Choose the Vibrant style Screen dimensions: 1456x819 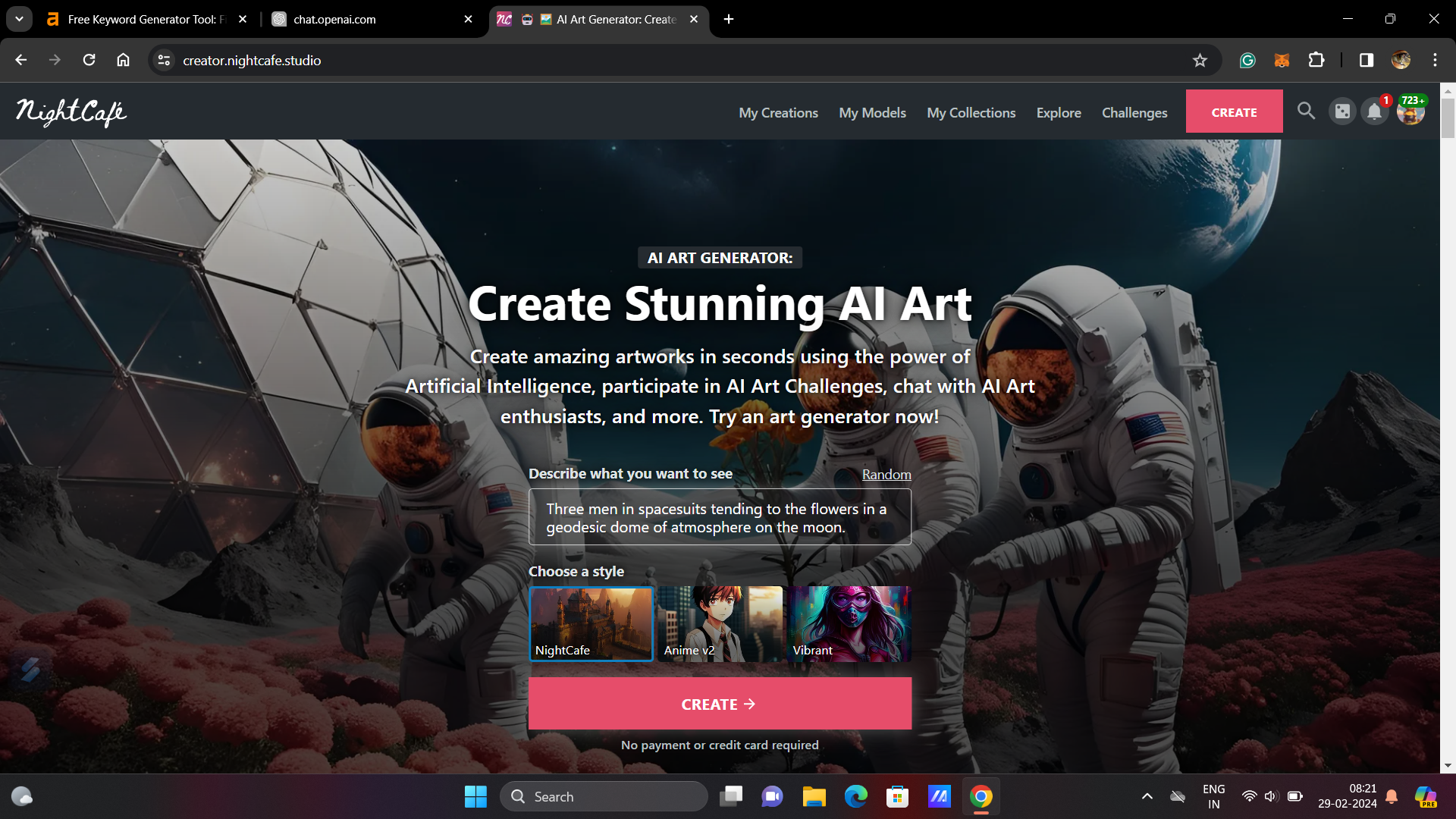[x=849, y=623]
